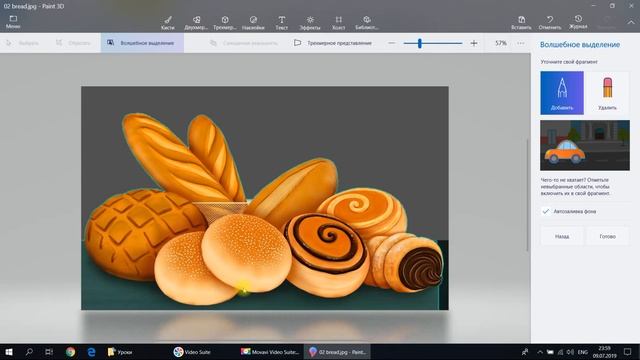The image size is (640, 360).
Task: Open the Уроки folder taskbar item
Action: coord(120,352)
